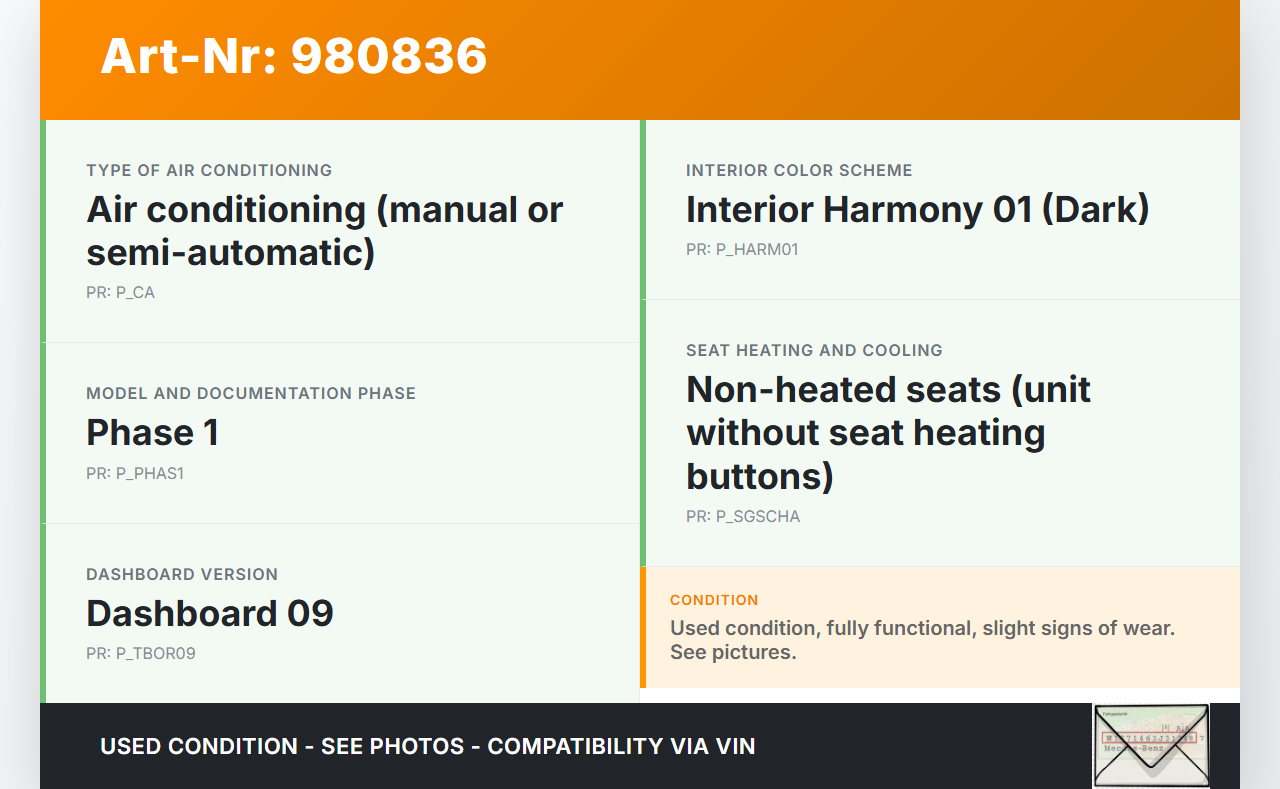Click the Type of Air Conditioning label
The width and height of the screenshot is (1280, 789).
pos(209,170)
